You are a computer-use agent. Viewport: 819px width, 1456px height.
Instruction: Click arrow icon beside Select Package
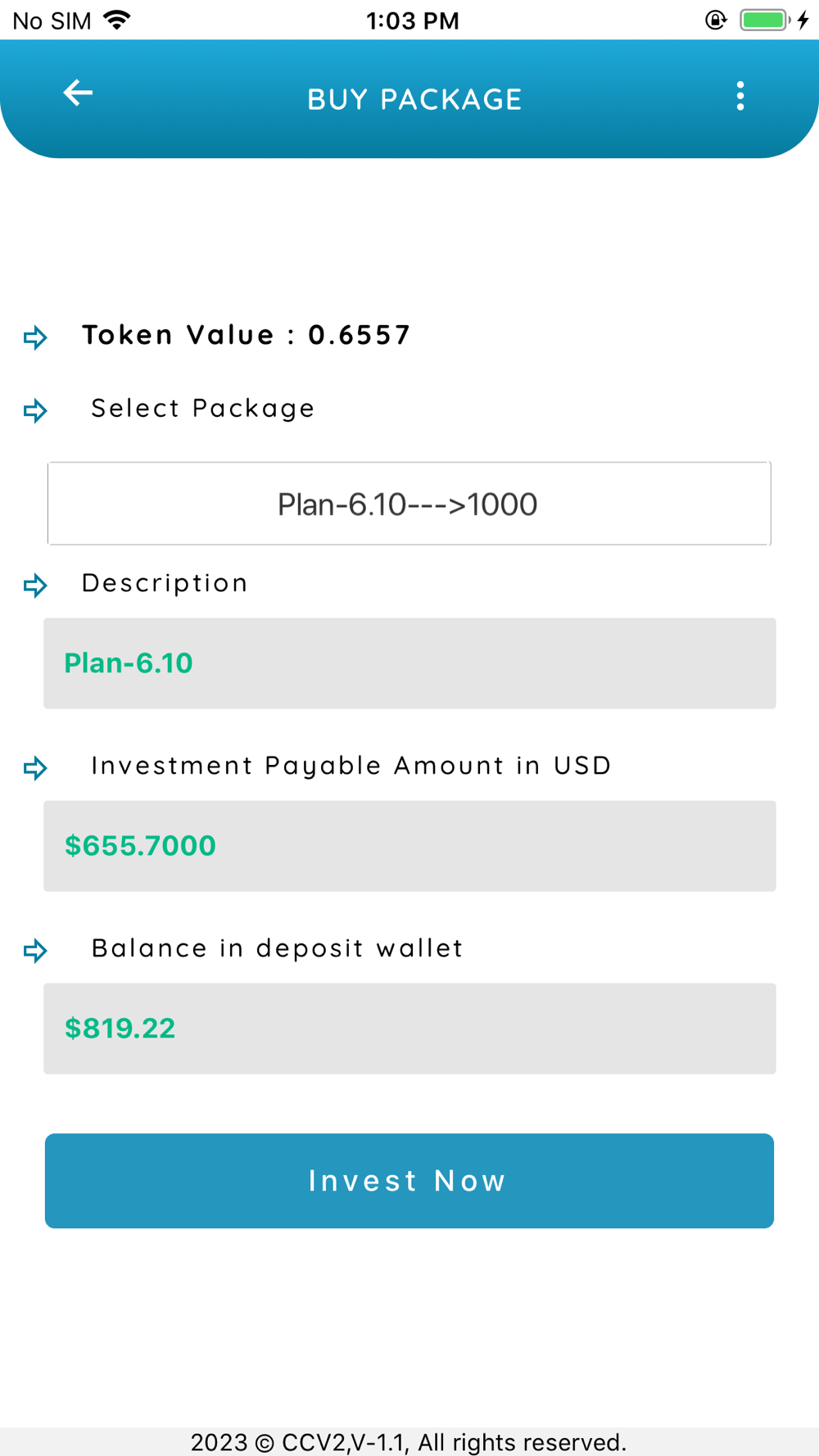coord(35,410)
